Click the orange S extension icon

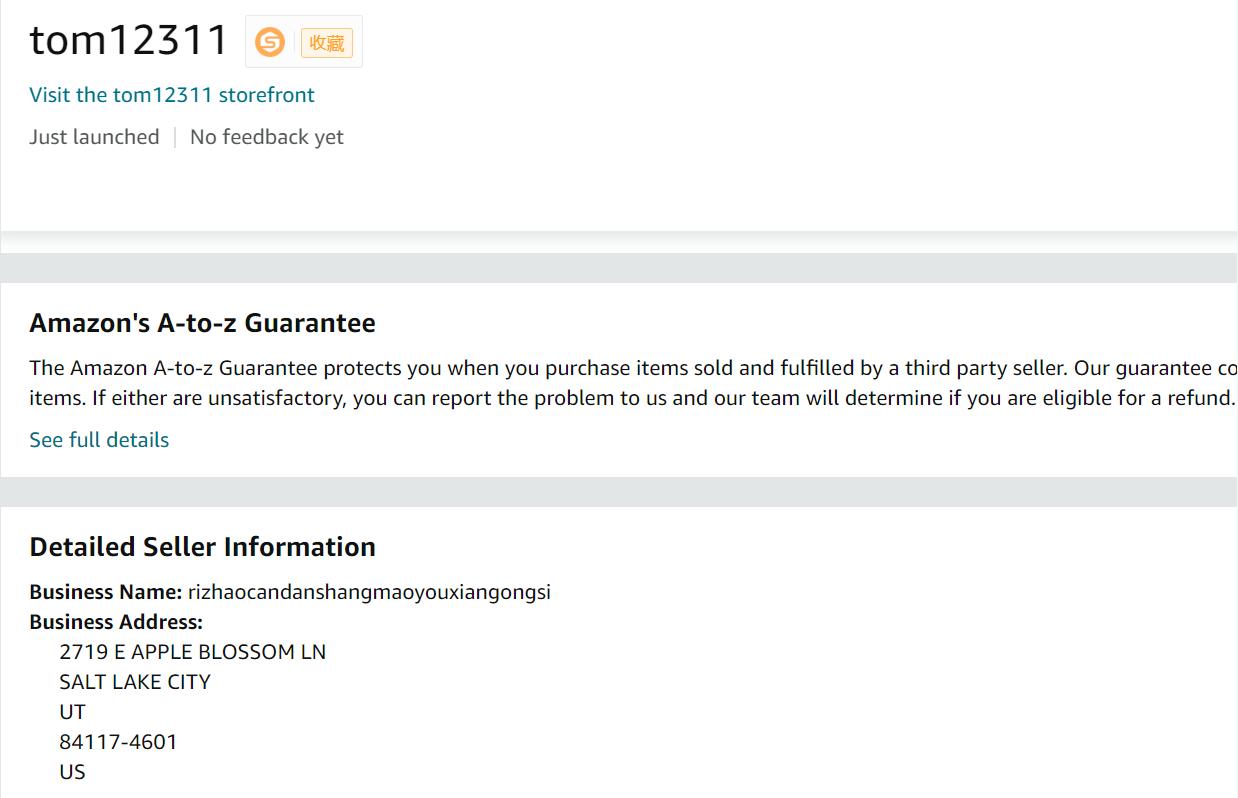click(270, 42)
